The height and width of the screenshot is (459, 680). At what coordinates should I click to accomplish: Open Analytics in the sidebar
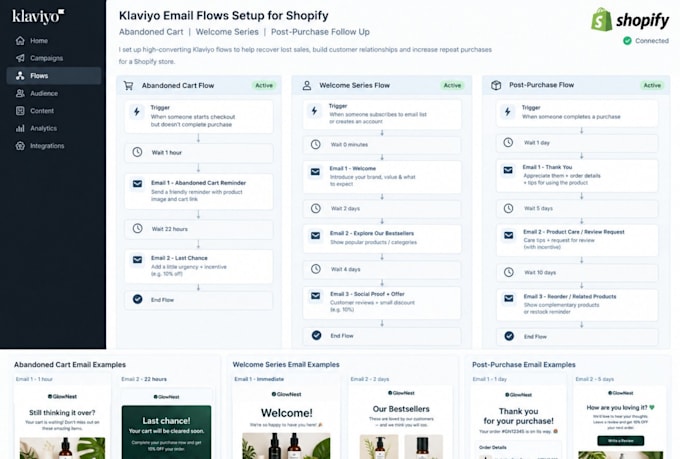(54, 128)
